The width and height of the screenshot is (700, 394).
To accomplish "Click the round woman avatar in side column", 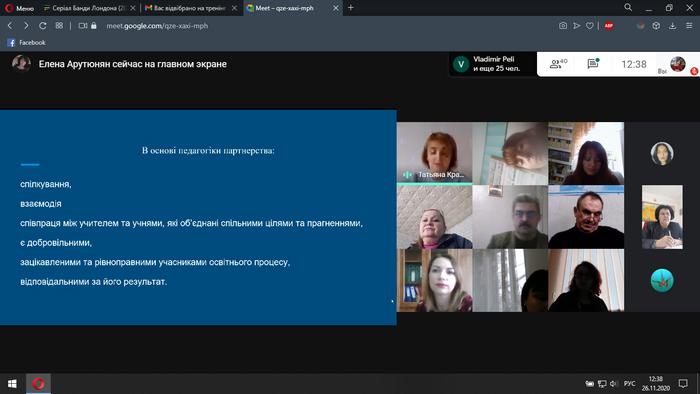I will pyautogui.click(x=662, y=153).
